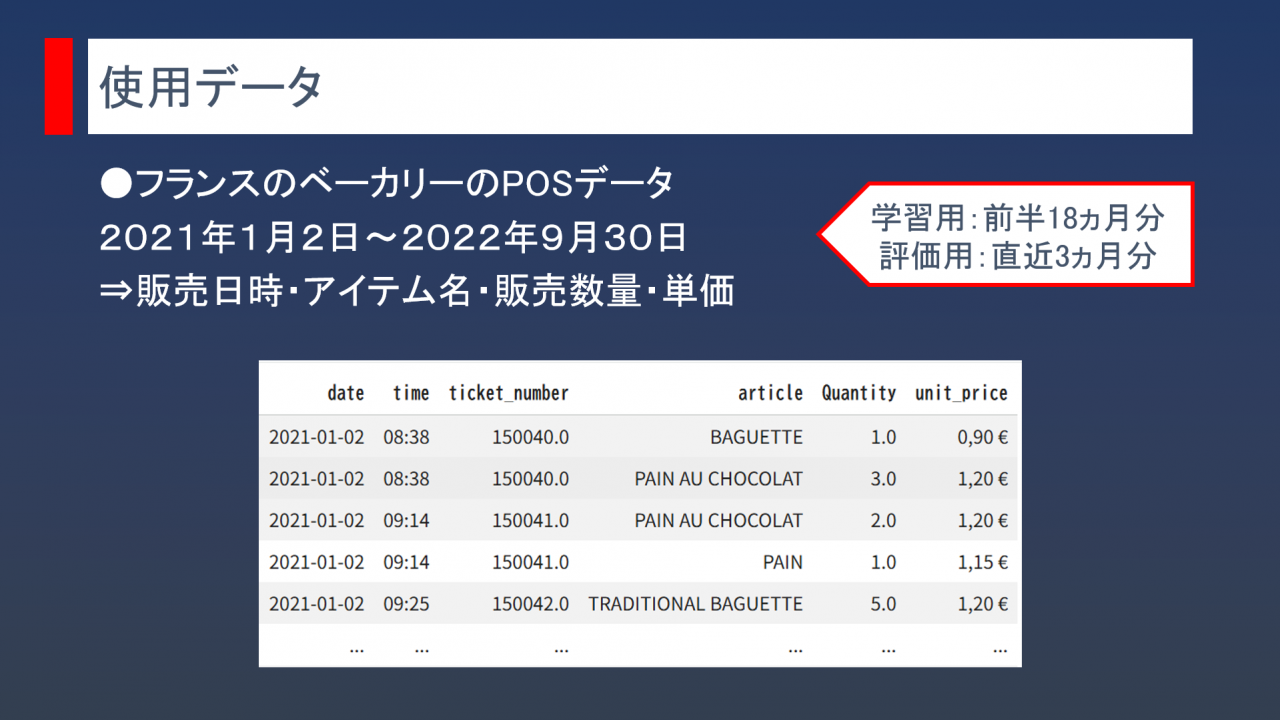Click 2021-01-02 in the 0,90 € row
Screen dimensions: 1280x720
point(317,437)
